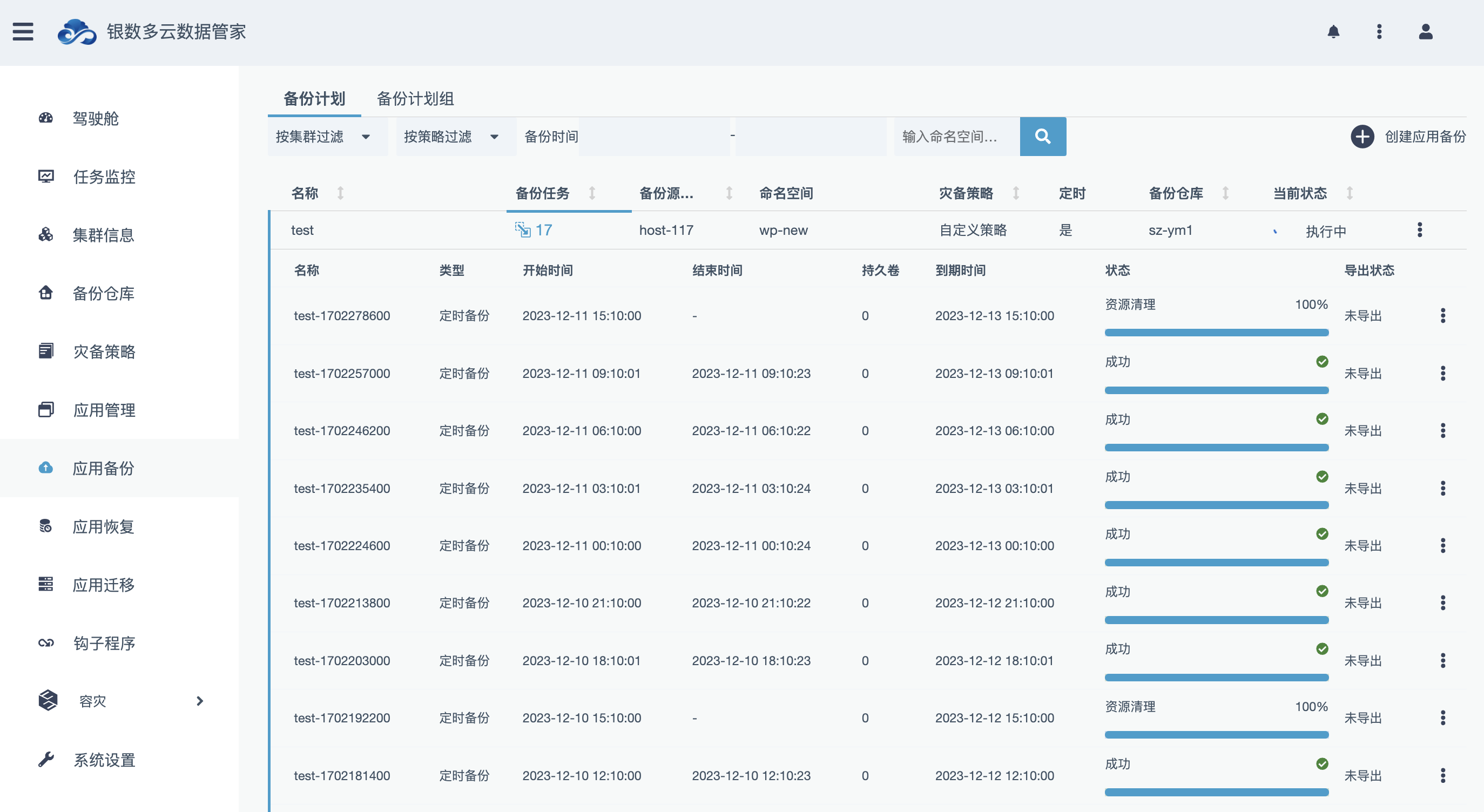Open actions menu for test-1702192200
1484x812 pixels.
click(x=1442, y=718)
